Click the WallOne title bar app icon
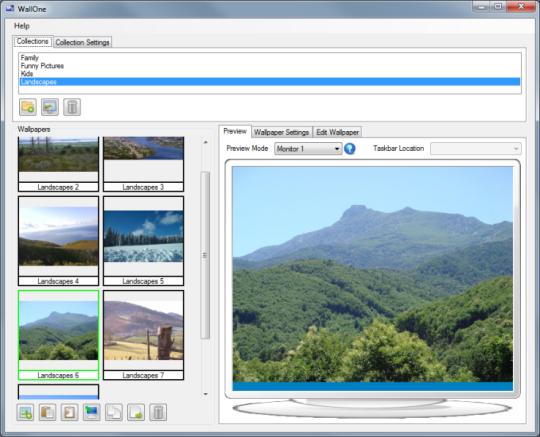This screenshot has width=540, height=437. [10, 9]
